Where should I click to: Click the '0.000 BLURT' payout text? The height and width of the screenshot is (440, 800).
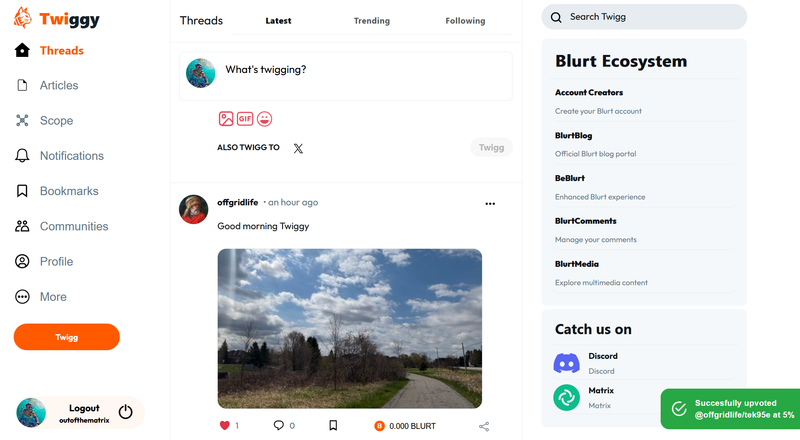point(412,426)
